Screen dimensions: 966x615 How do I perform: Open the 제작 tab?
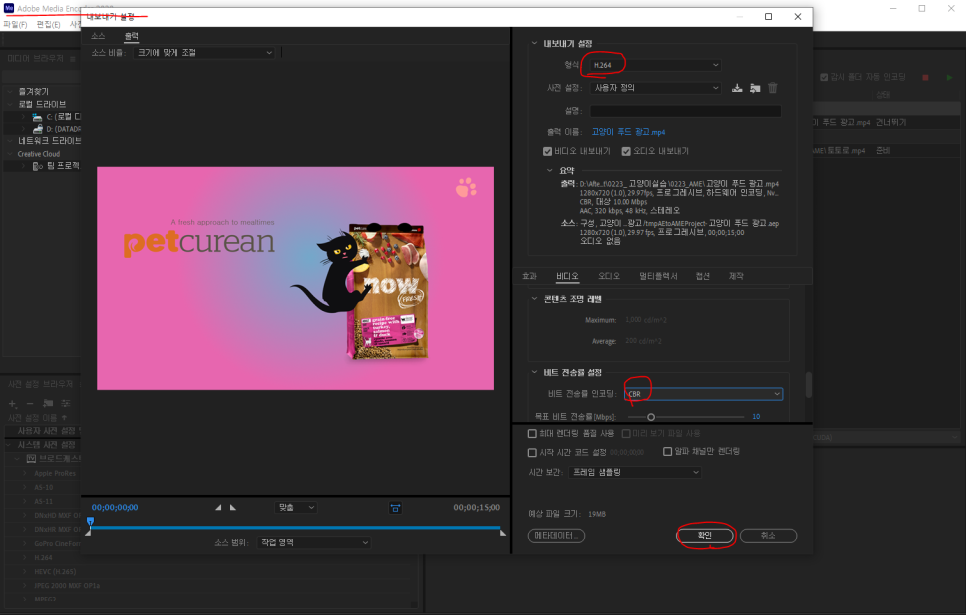pyautogui.click(x=736, y=276)
